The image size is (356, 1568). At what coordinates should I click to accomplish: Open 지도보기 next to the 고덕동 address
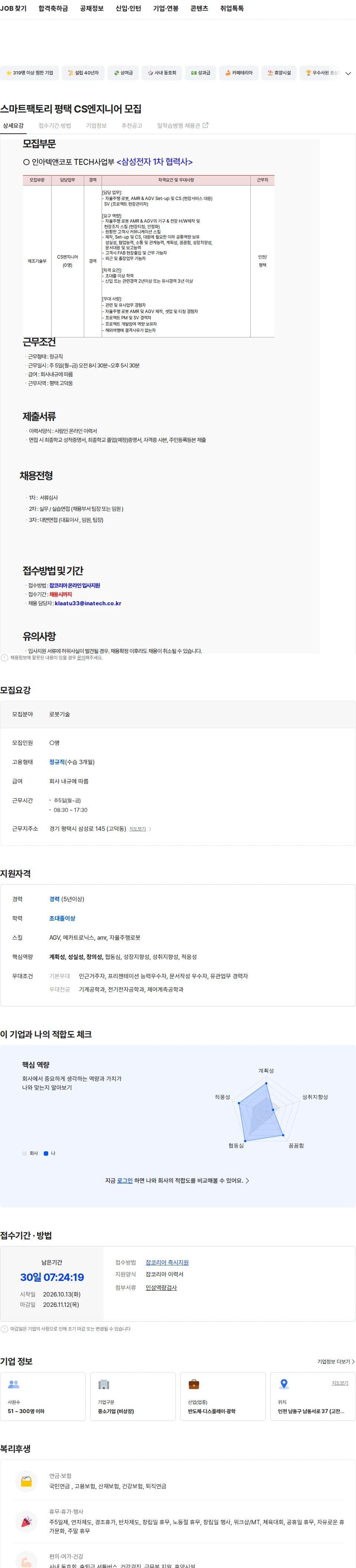coord(137,829)
